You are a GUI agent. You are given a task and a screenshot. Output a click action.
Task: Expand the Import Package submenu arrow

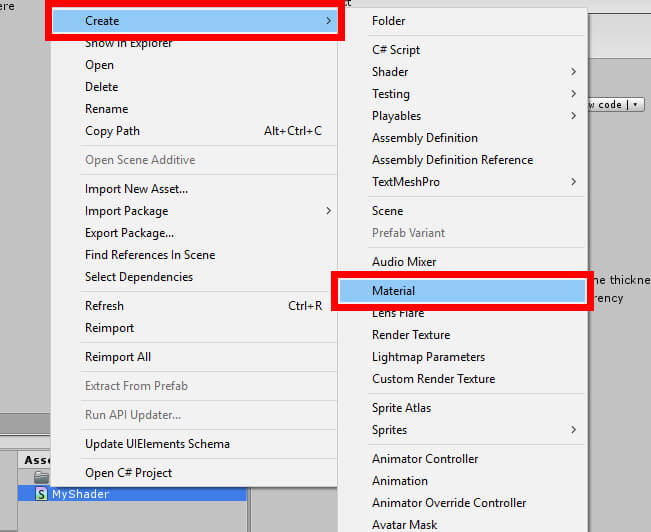pos(328,211)
